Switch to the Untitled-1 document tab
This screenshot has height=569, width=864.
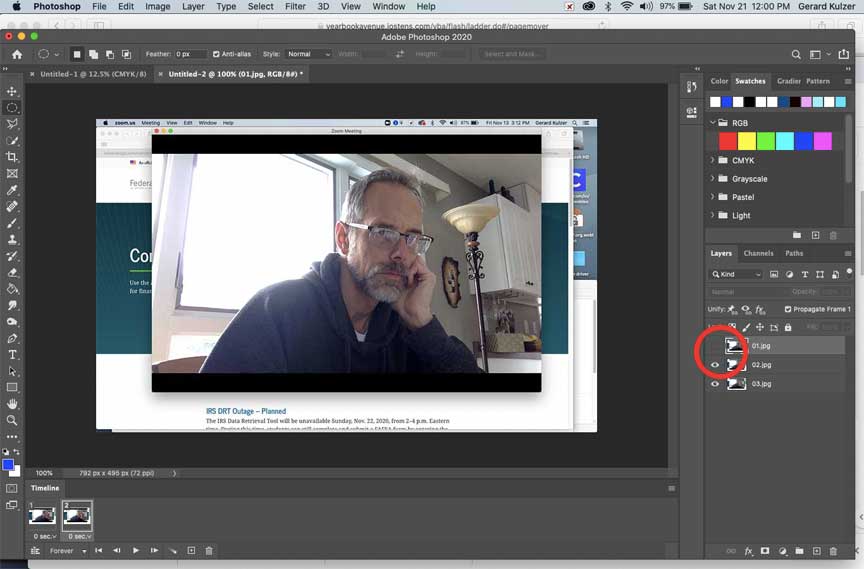pyautogui.click(x=93, y=74)
